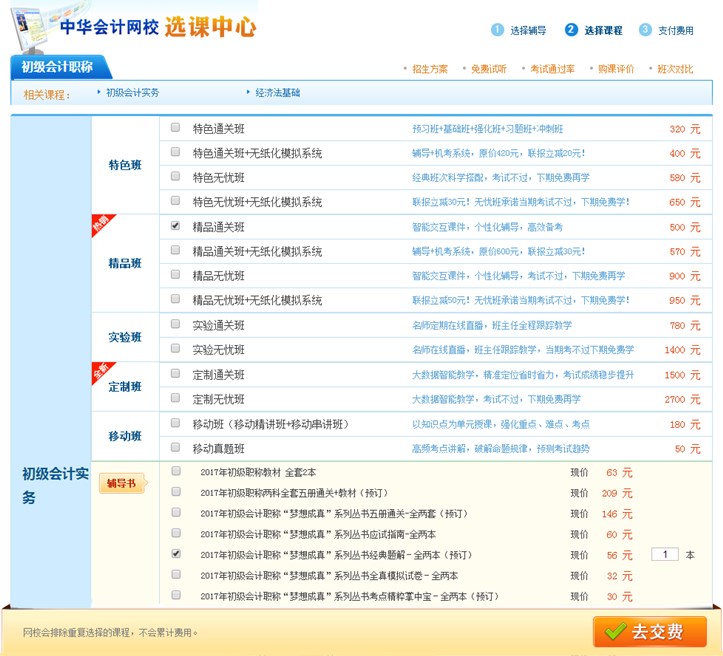
Task: Click the step 3 支付费用 indicator
Action: 667,30
